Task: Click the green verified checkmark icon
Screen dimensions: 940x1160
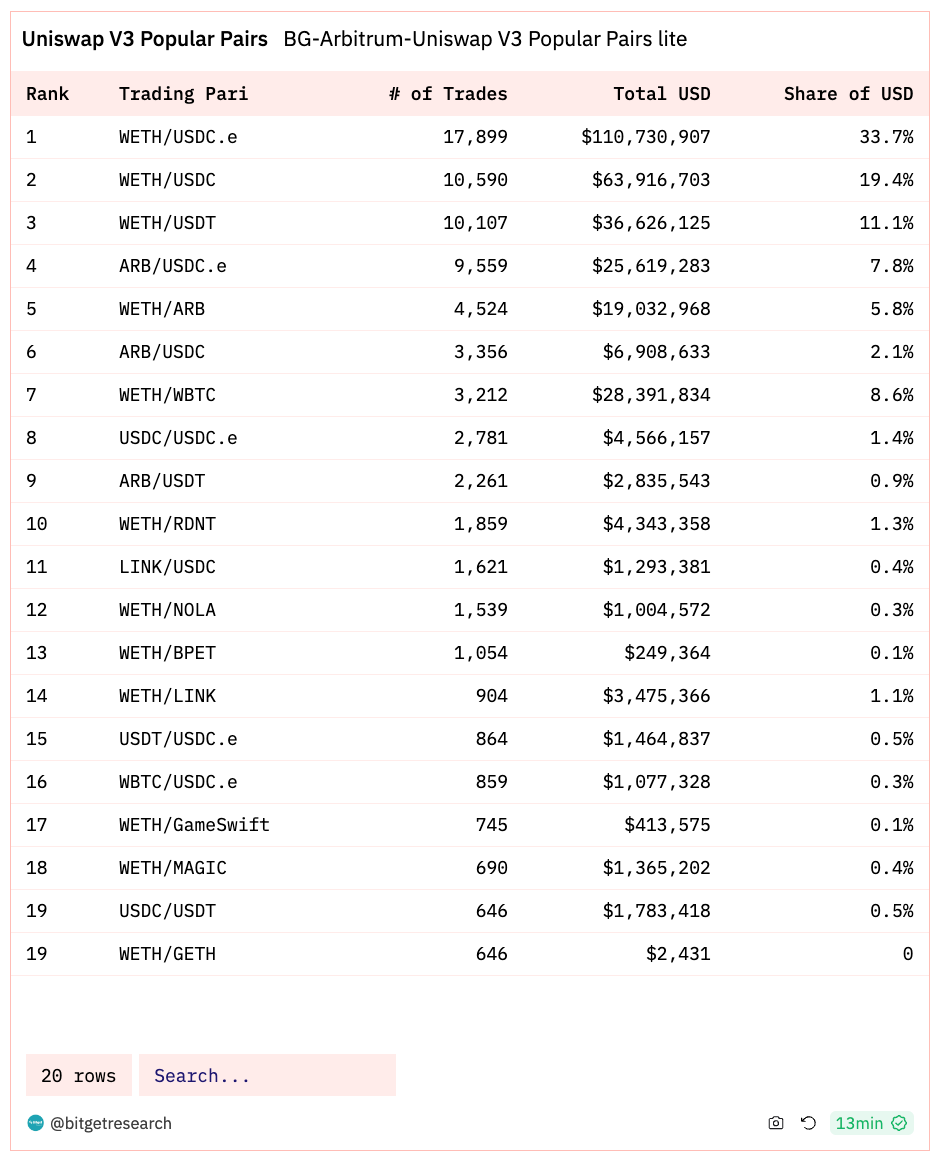Action: (x=899, y=1123)
